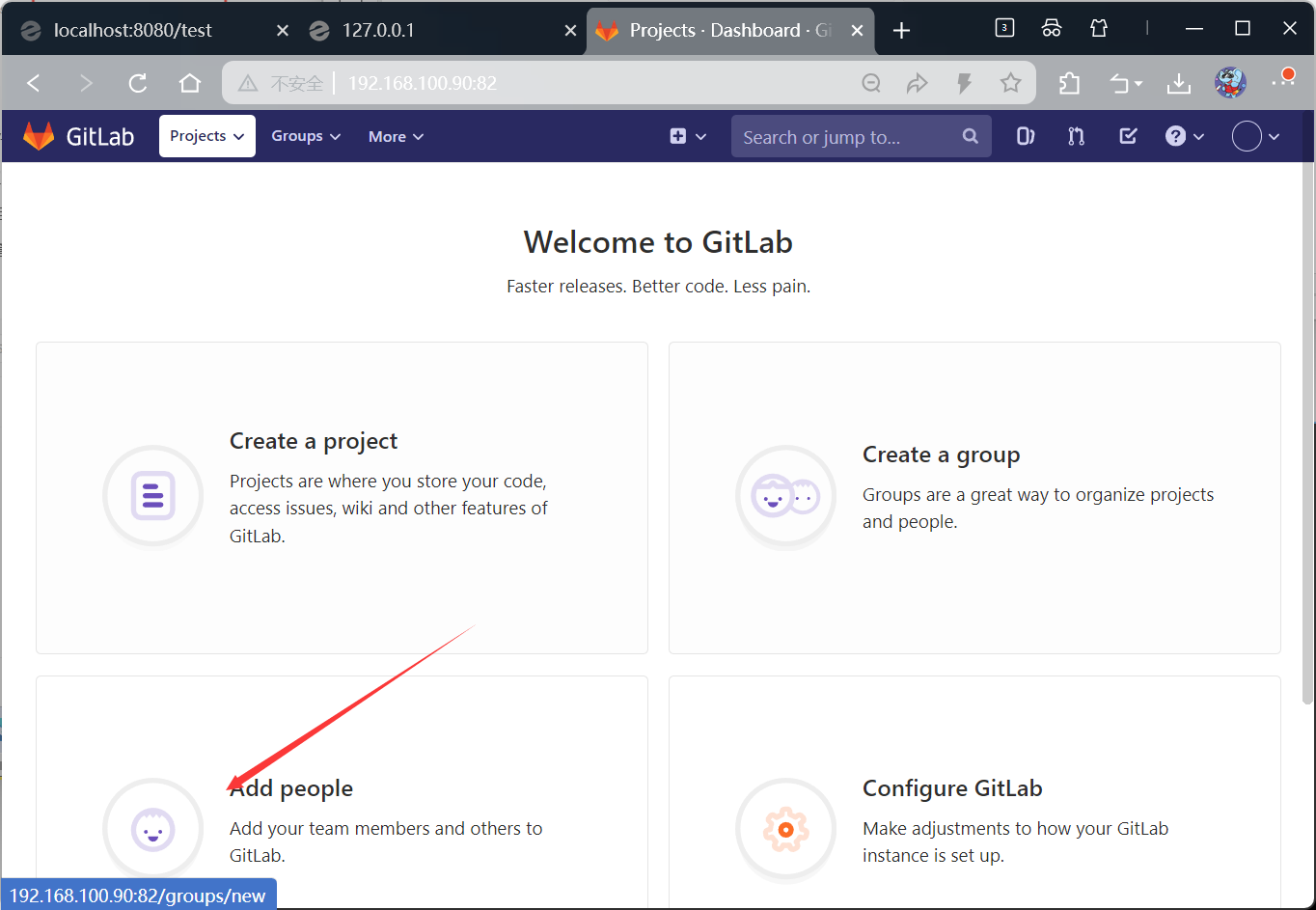
Task: Go back to the previous page
Action: [x=34, y=83]
